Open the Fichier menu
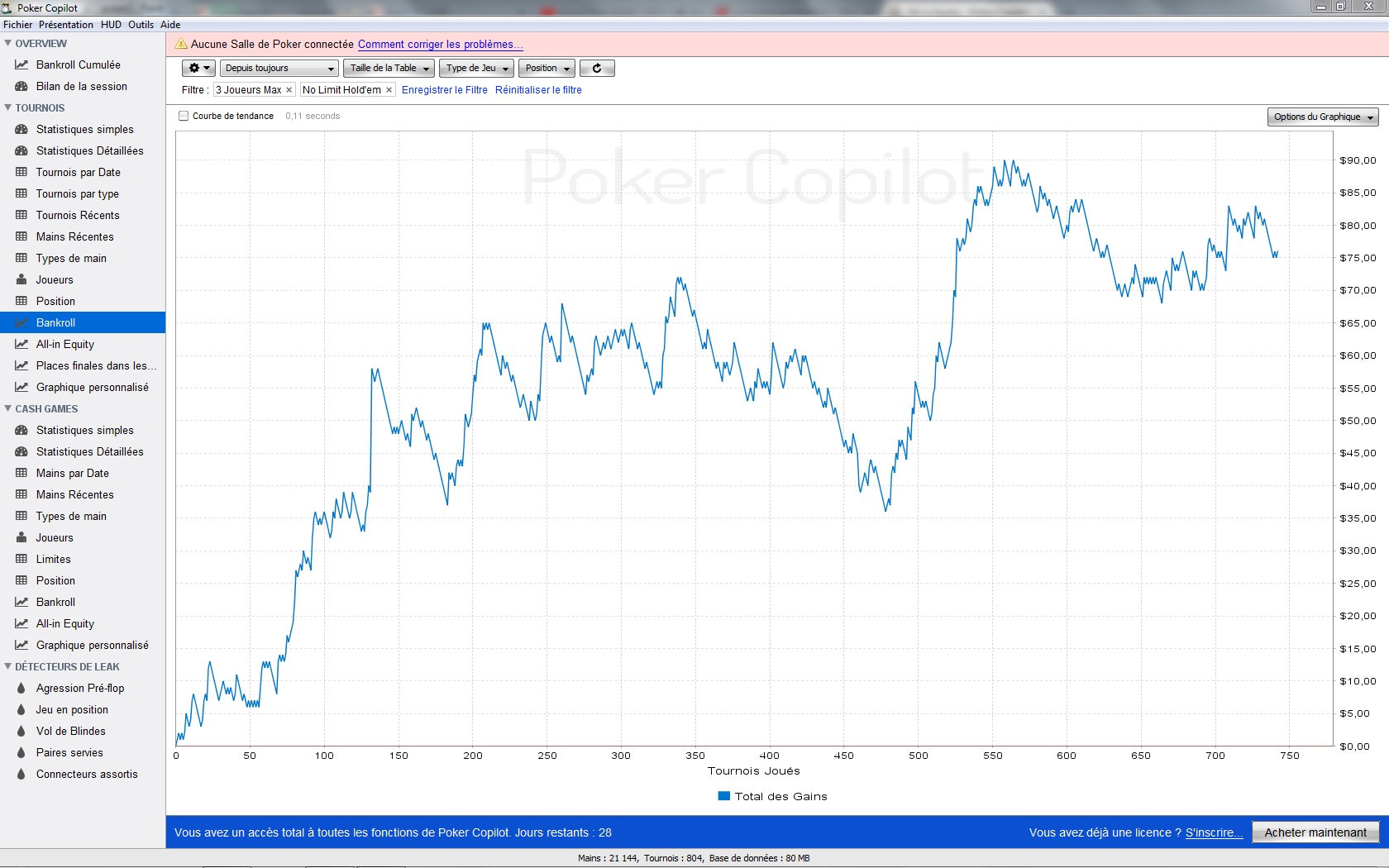The image size is (1389, 868). click(18, 25)
